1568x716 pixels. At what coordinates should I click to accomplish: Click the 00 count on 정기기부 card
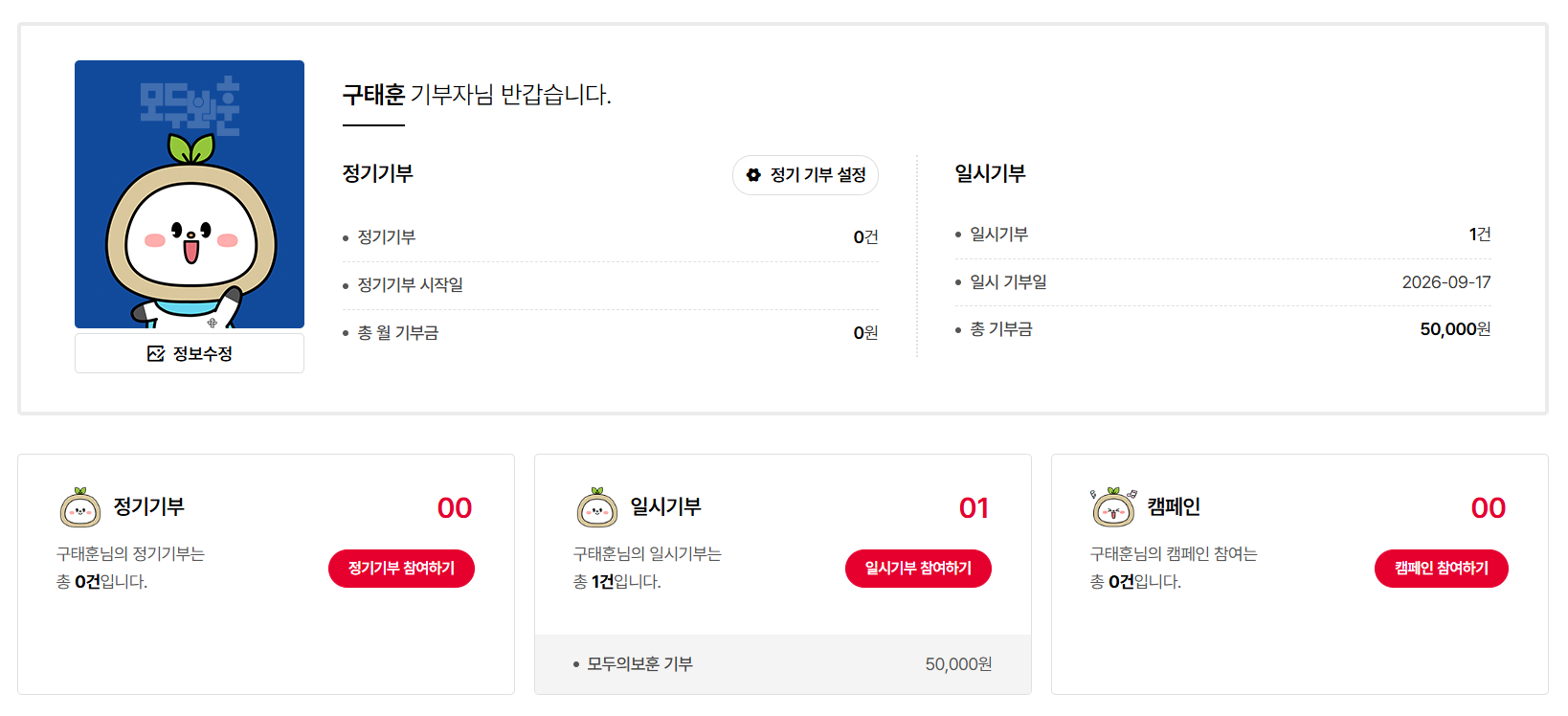[x=455, y=508]
